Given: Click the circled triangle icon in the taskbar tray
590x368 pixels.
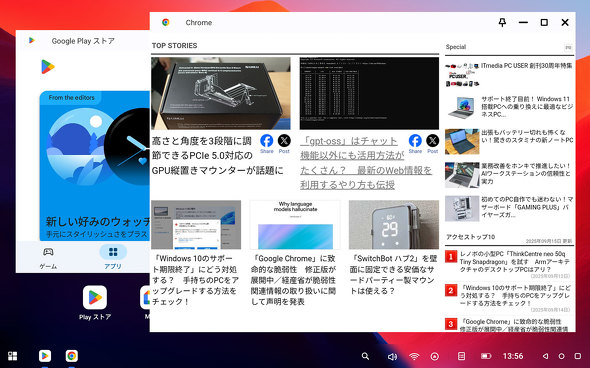Looking at the screenshot, I should click(435, 356).
